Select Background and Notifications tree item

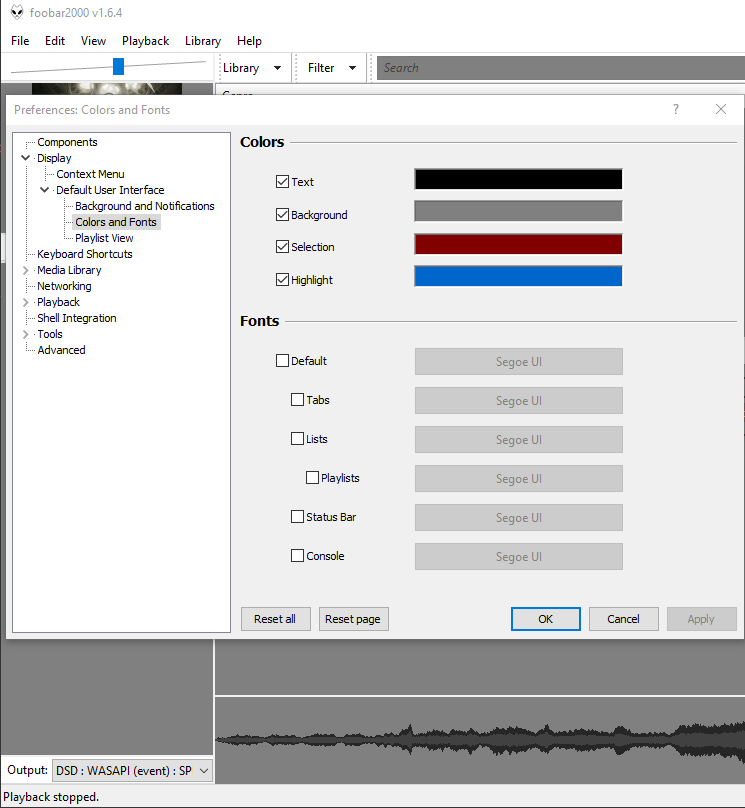145,206
